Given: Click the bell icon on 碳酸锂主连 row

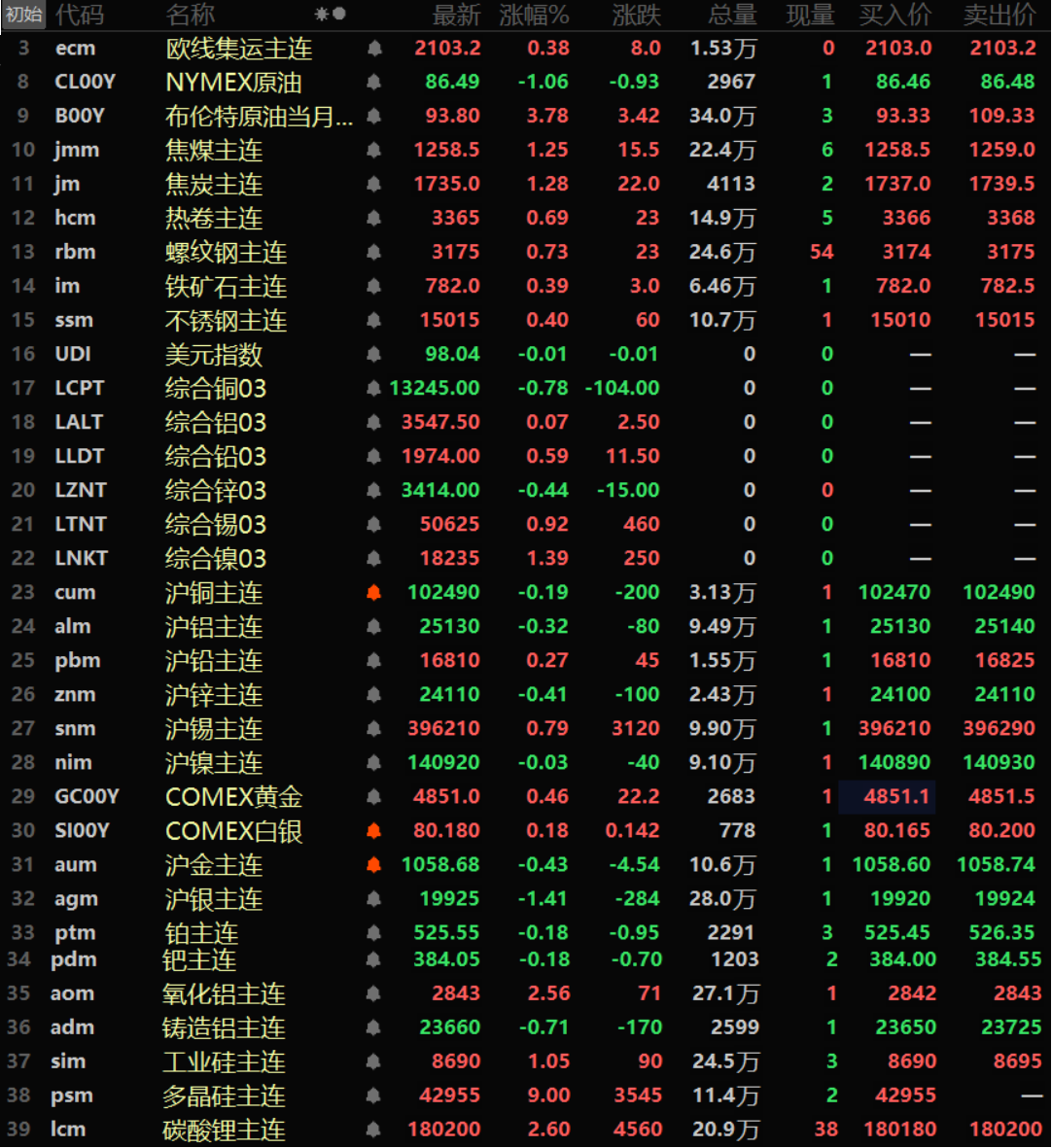Looking at the screenshot, I should (x=373, y=1130).
